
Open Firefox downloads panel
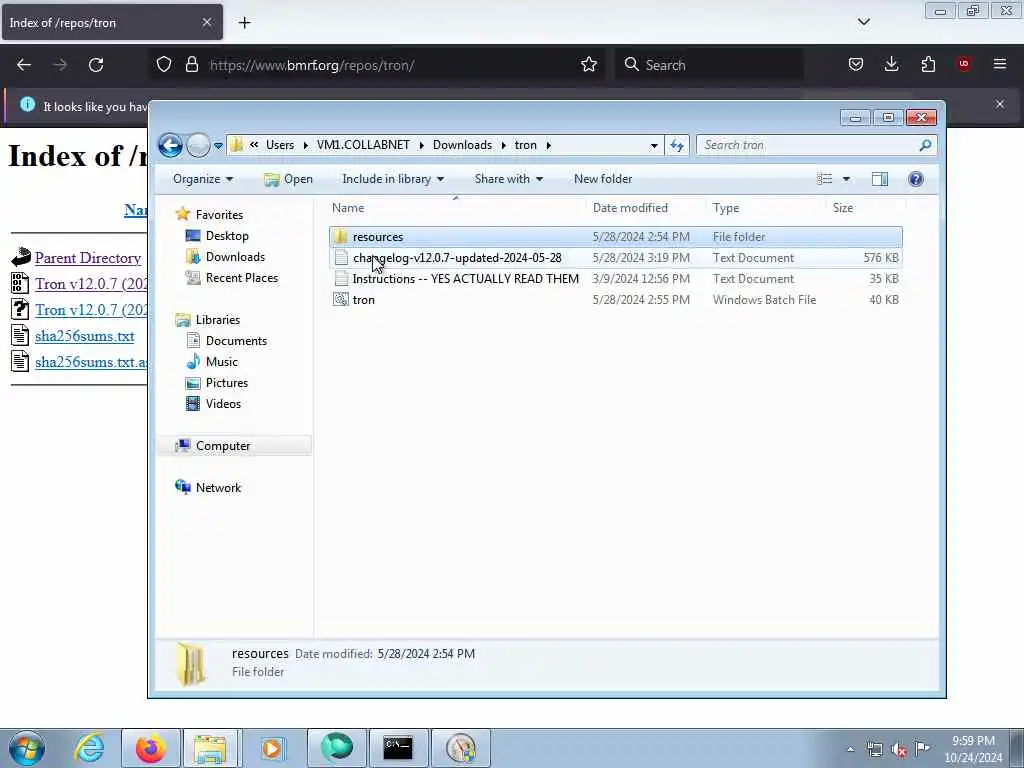[891, 65]
